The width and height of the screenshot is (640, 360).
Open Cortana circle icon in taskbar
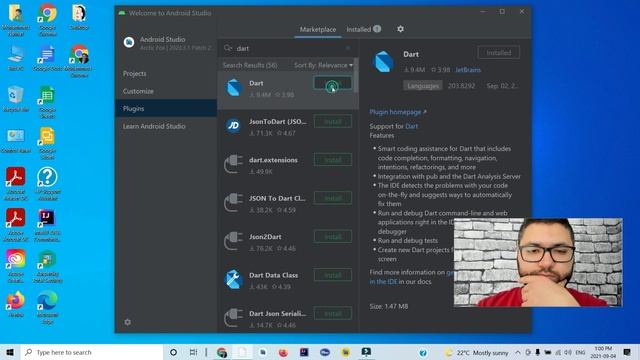173,352
